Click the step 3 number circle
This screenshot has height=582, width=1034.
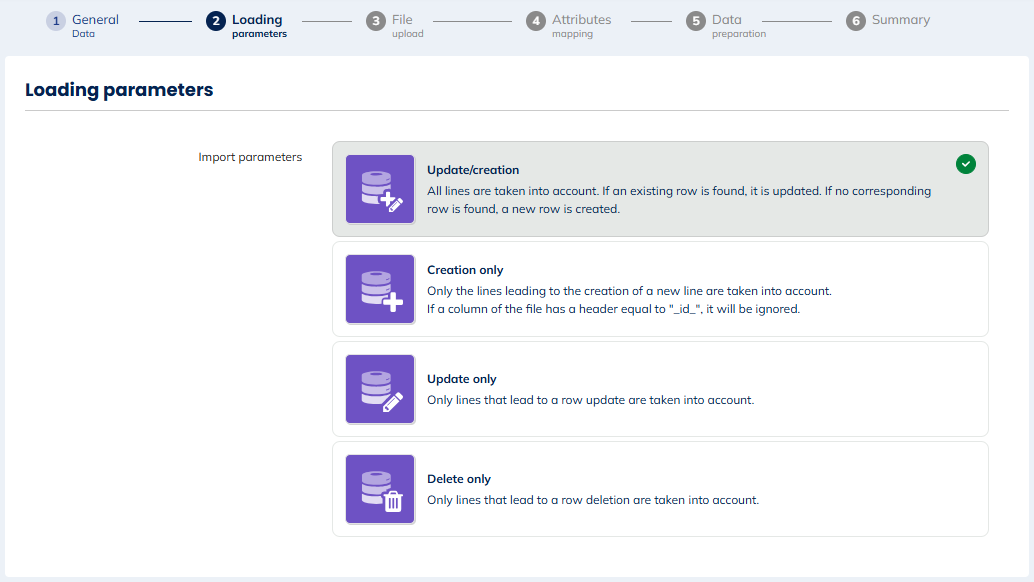pos(376,21)
